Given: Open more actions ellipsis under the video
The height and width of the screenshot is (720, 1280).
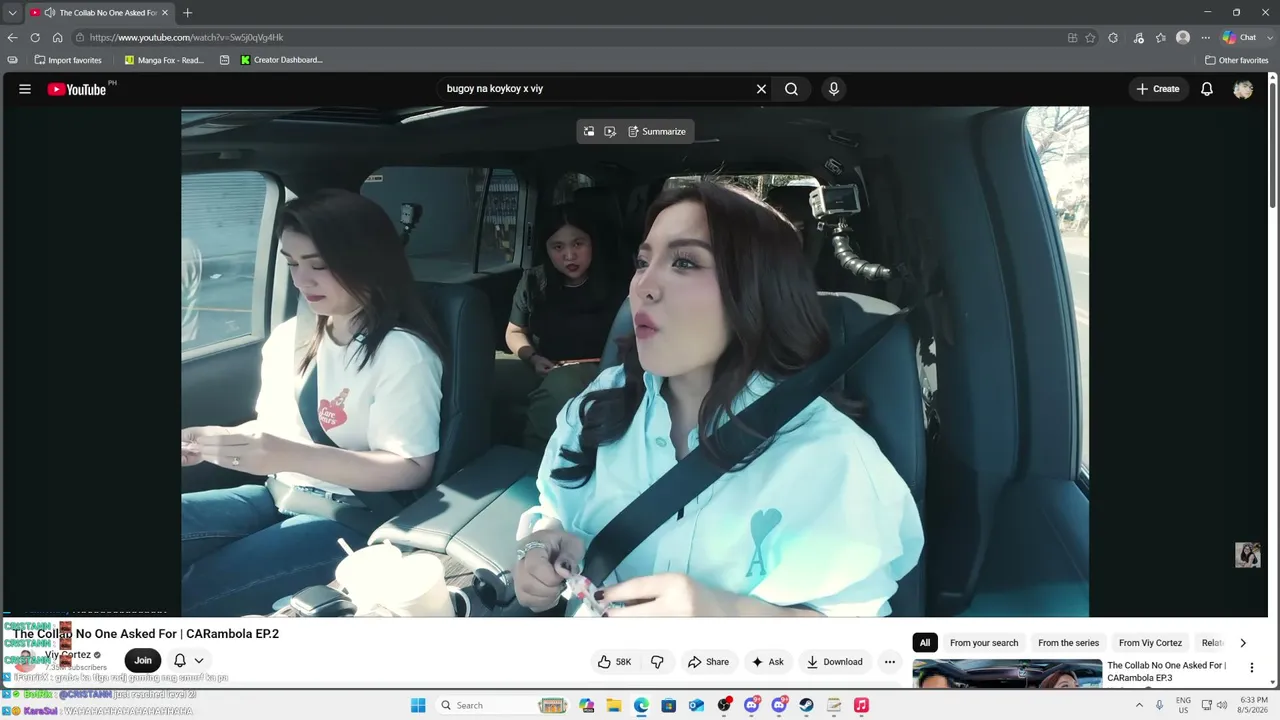Looking at the screenshot, I should point(890,662).
